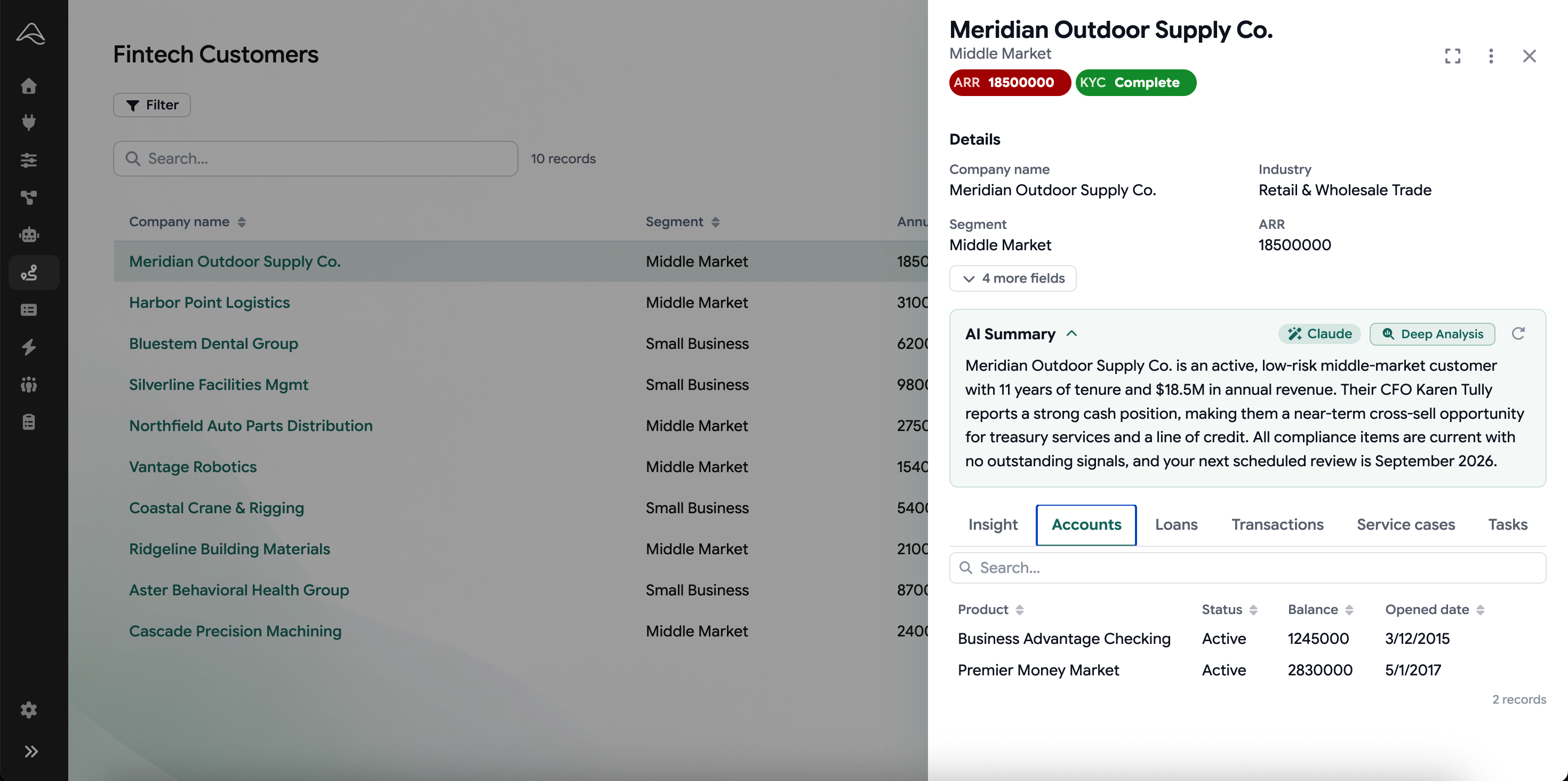Image resolution: width=1568 pixels, height=781 pixels.
Task: Expand sidebar with double chevron
Action: click(31, 751)
